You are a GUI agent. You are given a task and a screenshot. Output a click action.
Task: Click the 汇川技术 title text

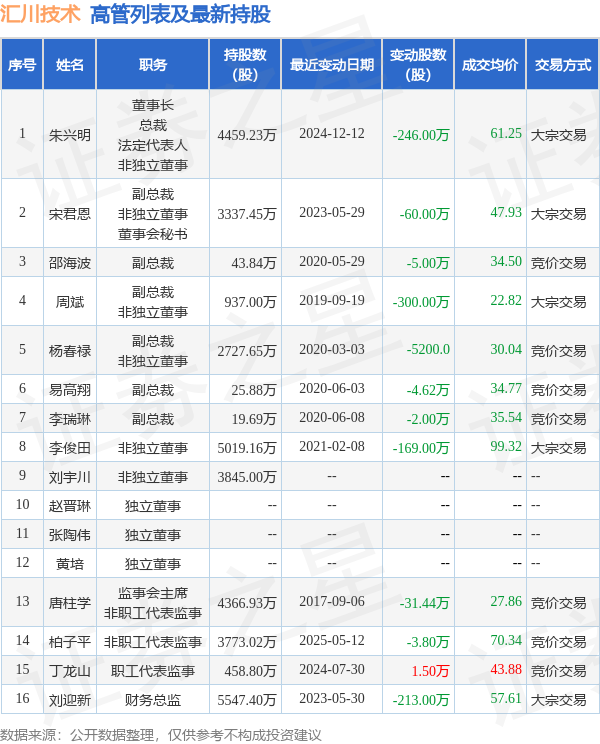tap(40, 14)
